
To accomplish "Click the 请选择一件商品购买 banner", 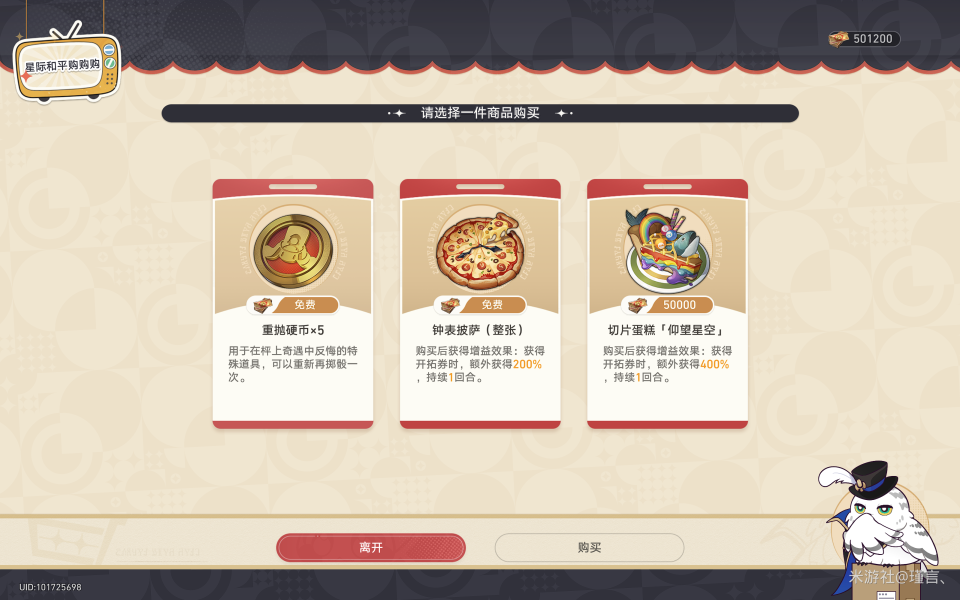I will (x=480, y=113).
